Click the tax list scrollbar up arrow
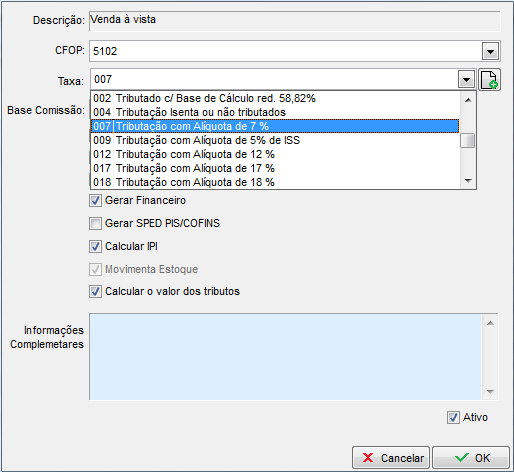This screenshot has height=472, width=514. pyautogui.click(x=468, y=100)
